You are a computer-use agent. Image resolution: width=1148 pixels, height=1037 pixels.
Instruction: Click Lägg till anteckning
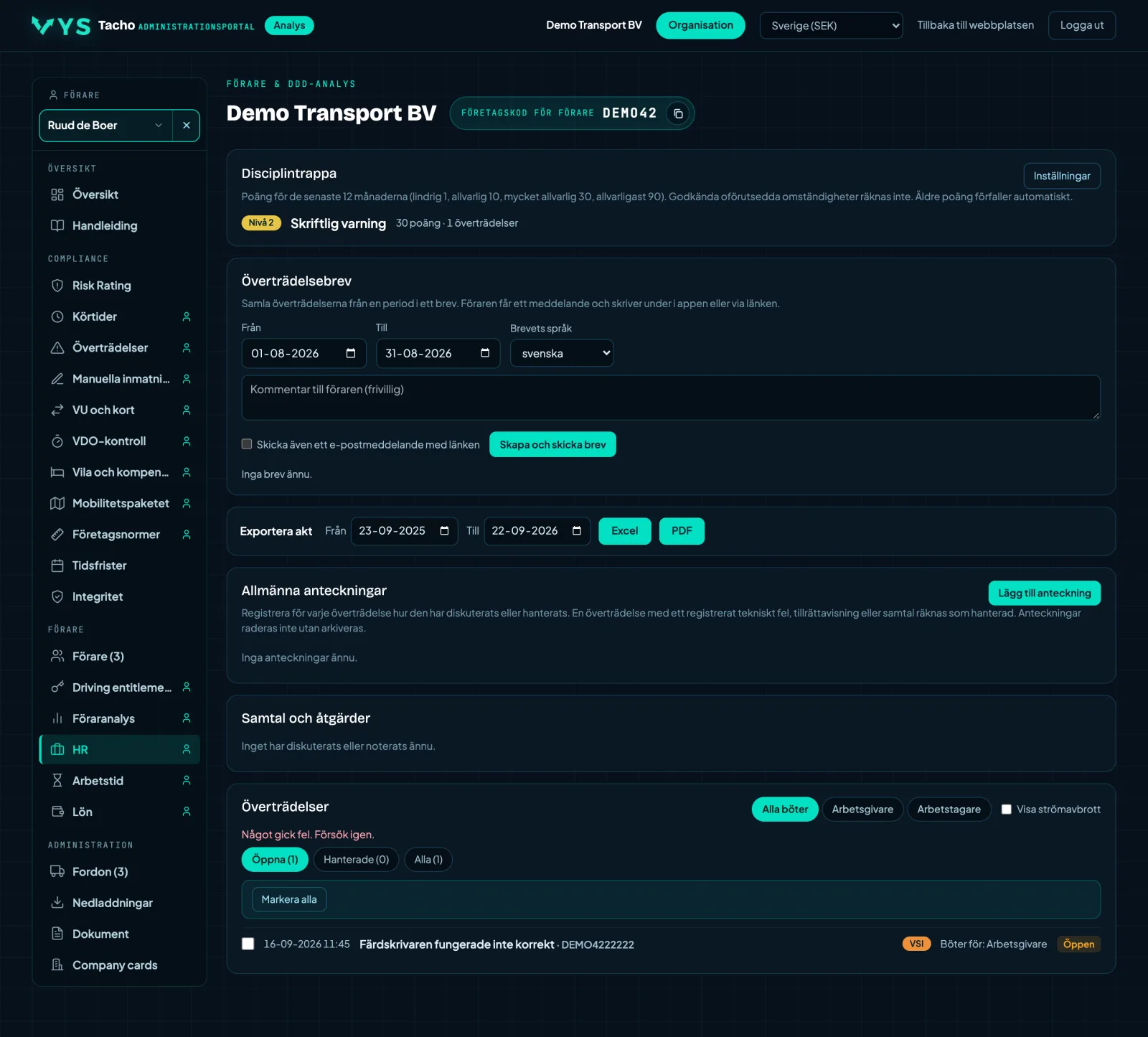pos(1045,593)
